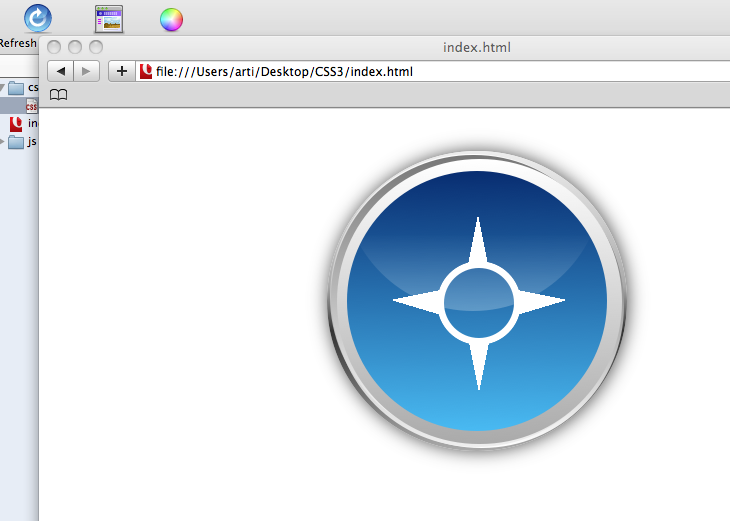
Task: Click the file URL address field
Action: click(x=400, y=71)
